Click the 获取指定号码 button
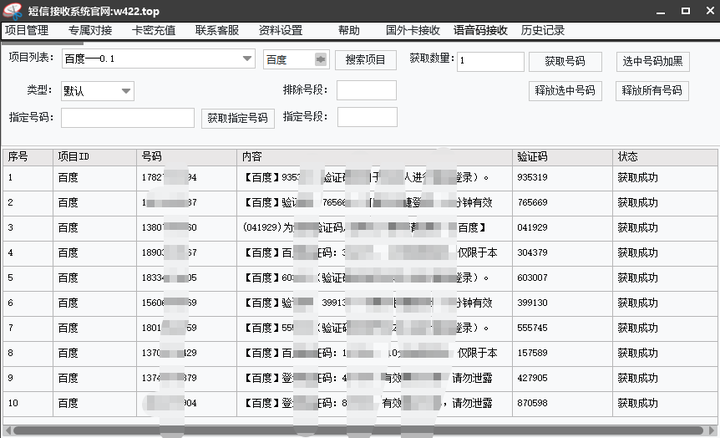This screenshot has height=438, width=720. (x=237, y=118)
